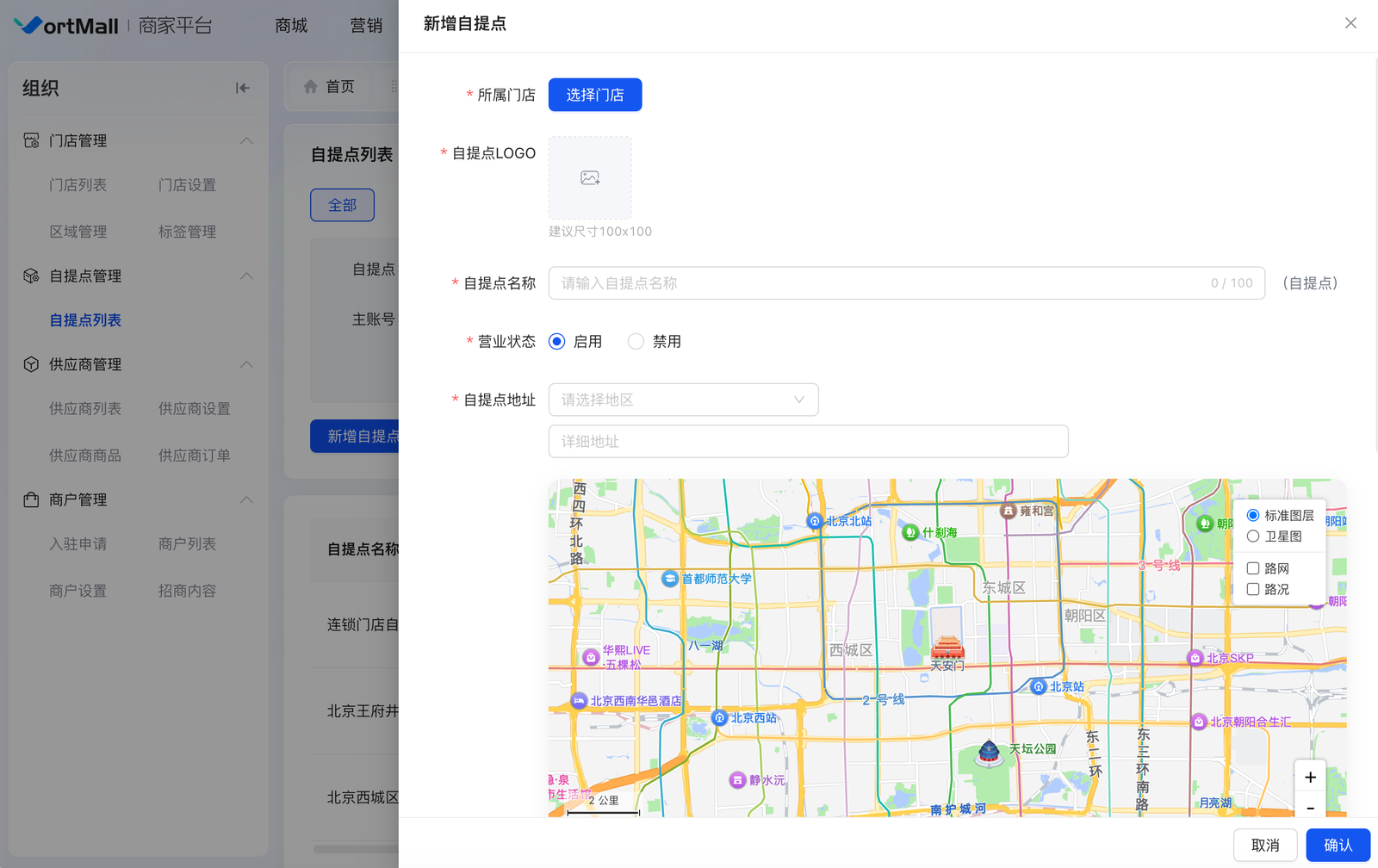The height and width of the screenshot is (868, 1378).
Task: Click the 商户管理 bag icon
Action: click(x=31, y=499)
